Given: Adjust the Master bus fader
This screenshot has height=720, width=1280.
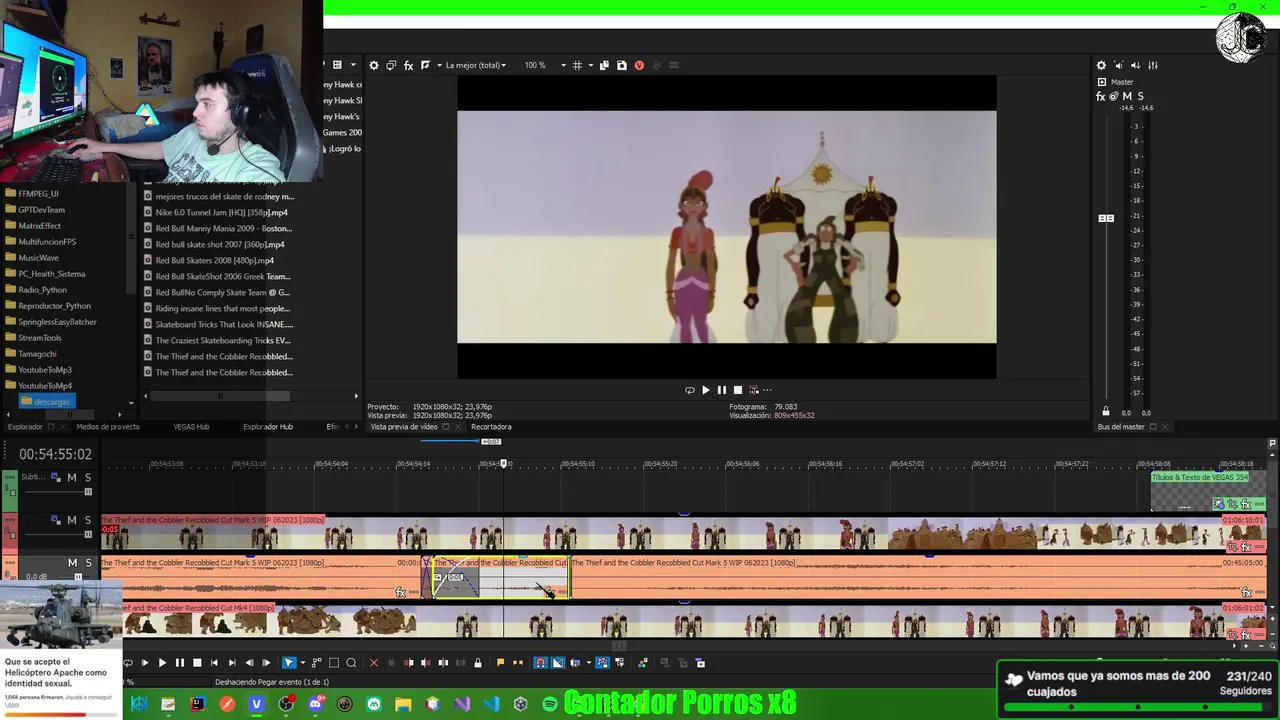Looking at the screenshot, I should (x=1106, y=218).
